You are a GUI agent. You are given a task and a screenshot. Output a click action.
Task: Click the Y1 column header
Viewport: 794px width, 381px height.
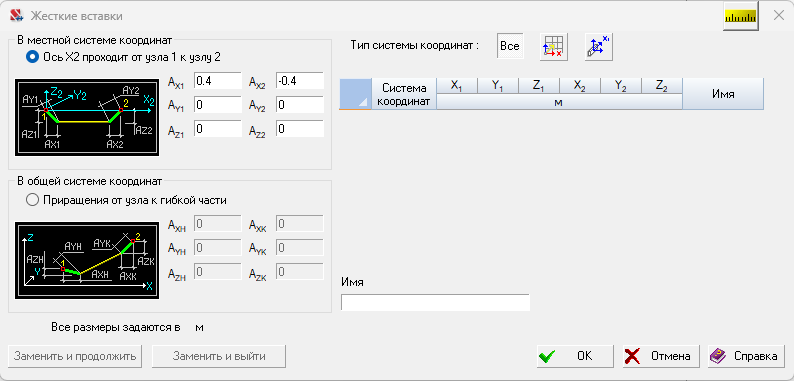tap(498, 86)
